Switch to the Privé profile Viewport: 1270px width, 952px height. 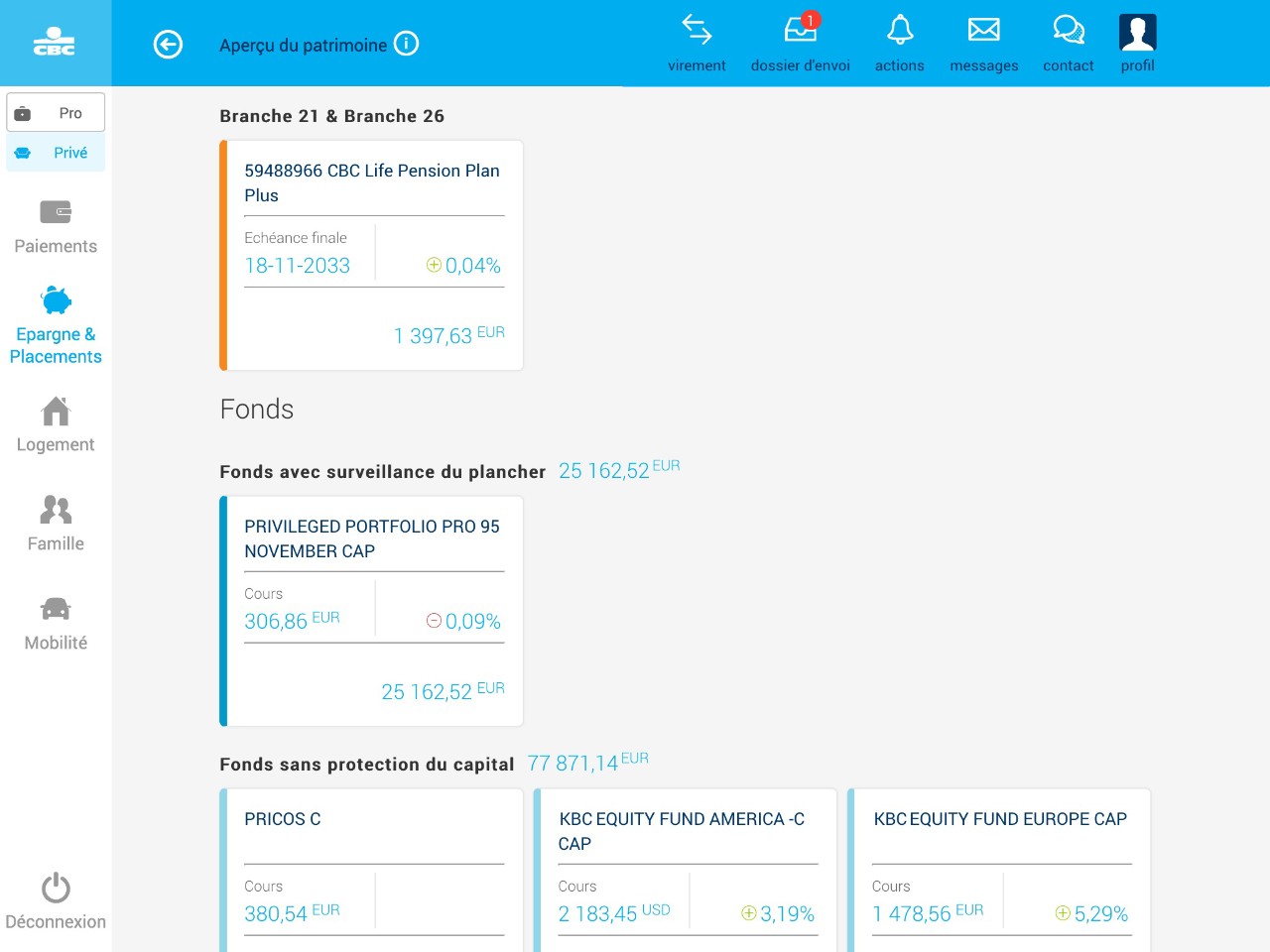pyautogui.click(x=56, y=153)
